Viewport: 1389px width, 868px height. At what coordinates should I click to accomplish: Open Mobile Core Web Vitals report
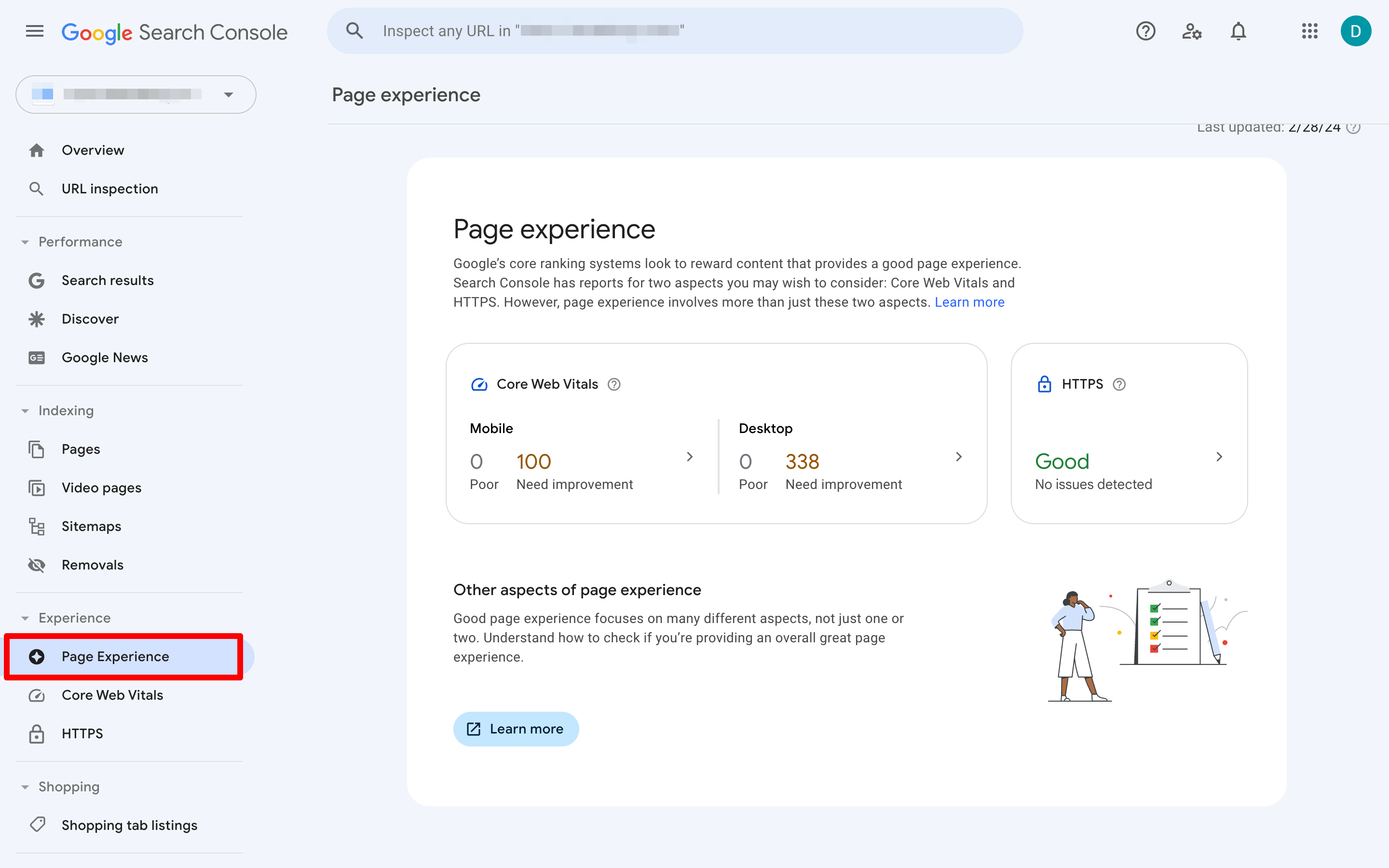click(x=690, y=457)
